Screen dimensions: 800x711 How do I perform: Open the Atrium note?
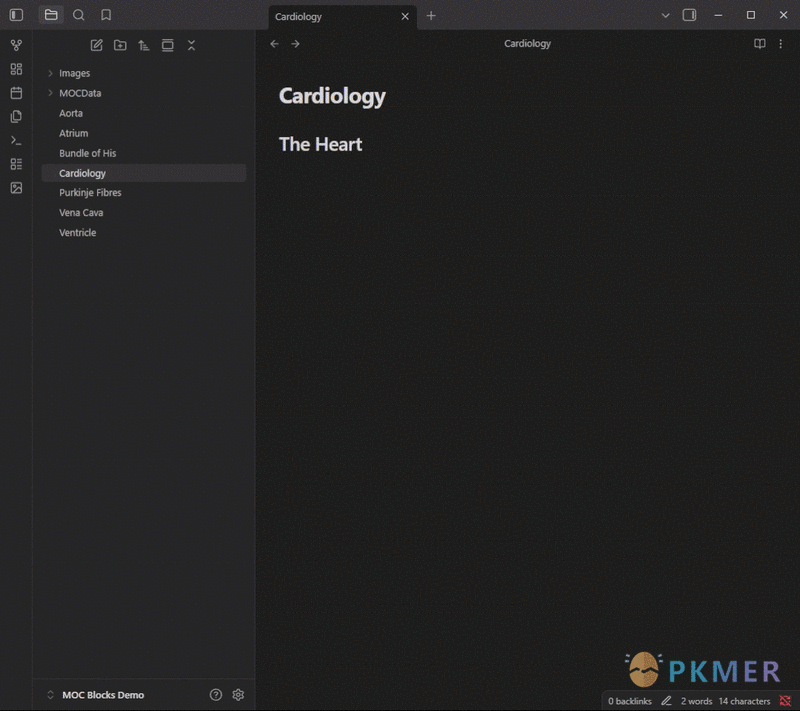click(144, 133)
